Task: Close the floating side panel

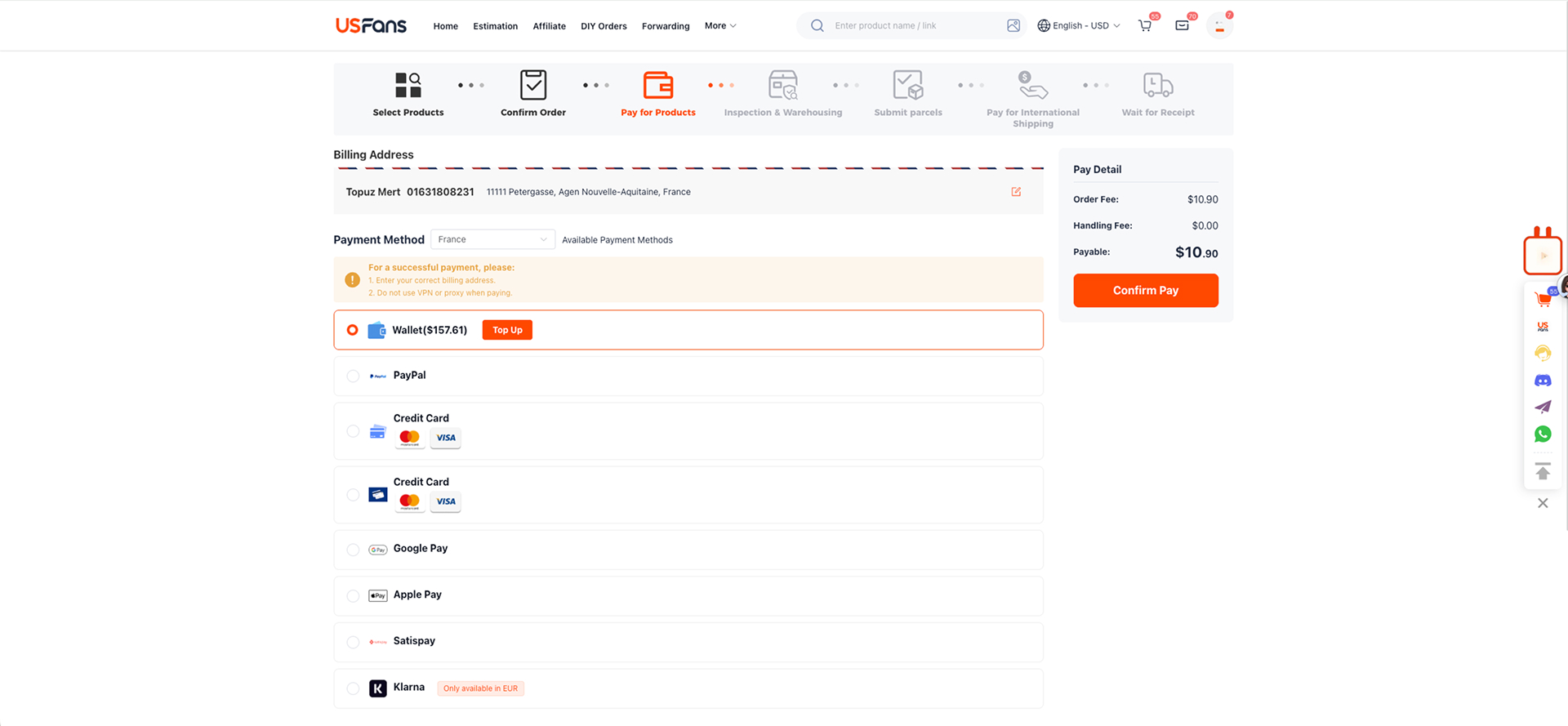Action: click(1543, 503)
